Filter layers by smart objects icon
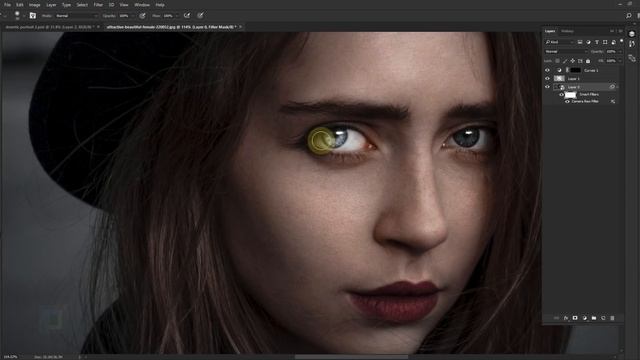The image size is (640, 360). pos(613,42)
